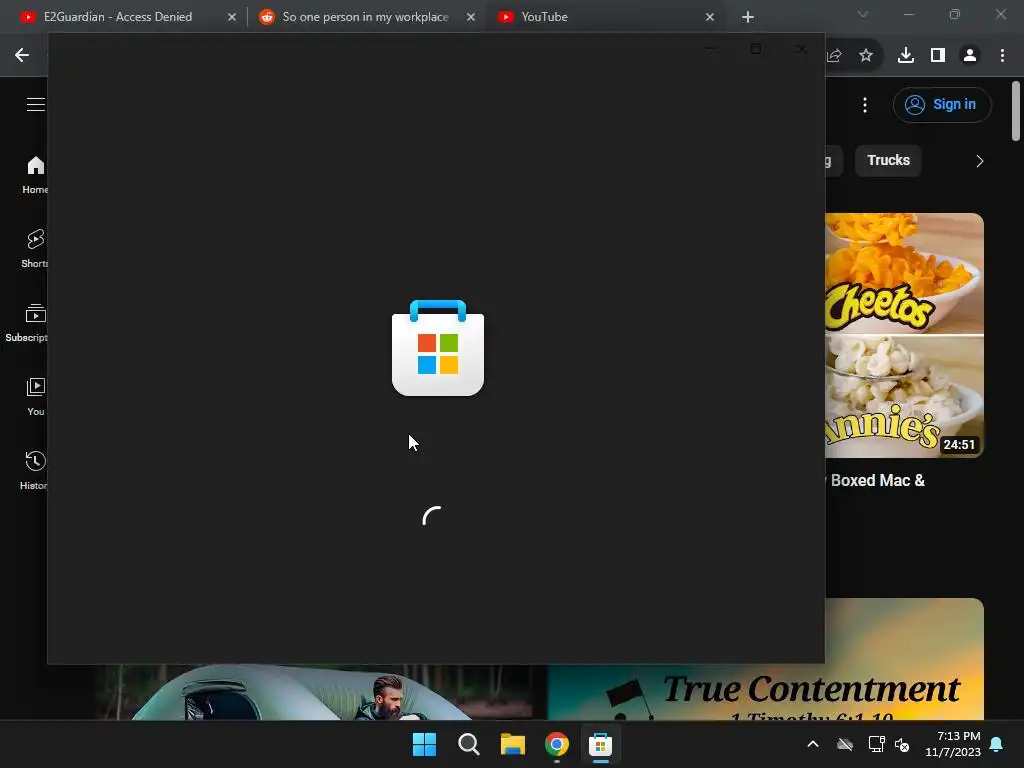Open Chrome profile avatar menu
Viewport: 1024px width, 768px height.
(x=970, y=56)
